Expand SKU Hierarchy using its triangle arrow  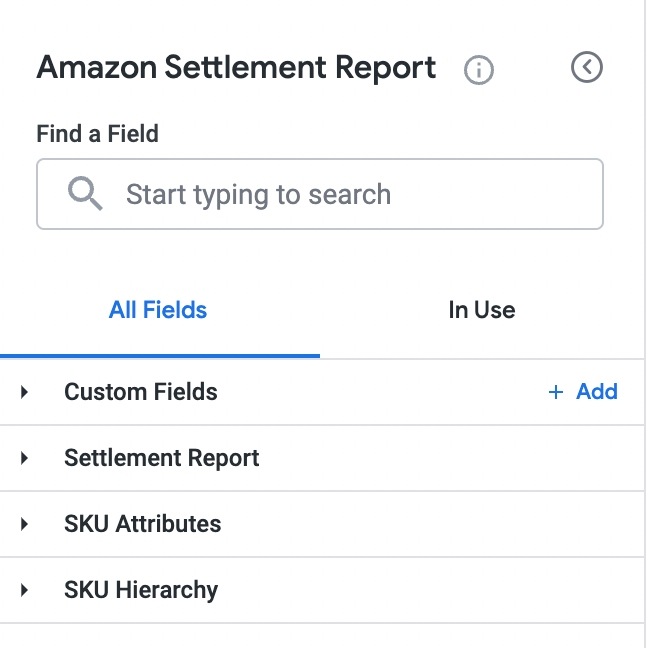click(x=25, y=590)
